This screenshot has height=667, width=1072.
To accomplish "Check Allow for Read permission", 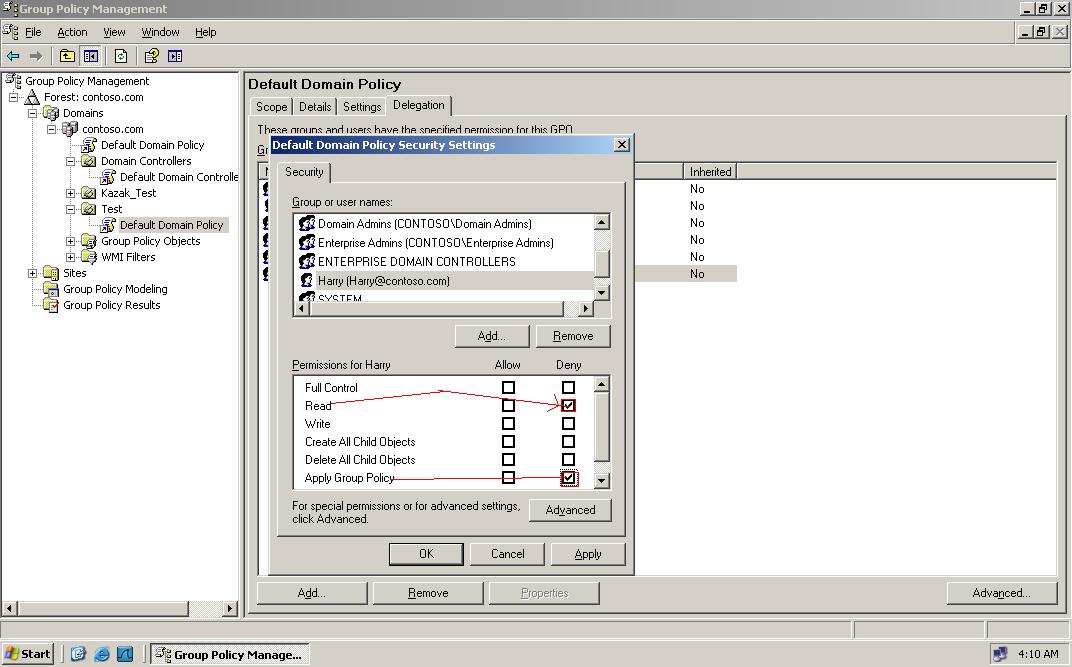I will coord(508,405).
